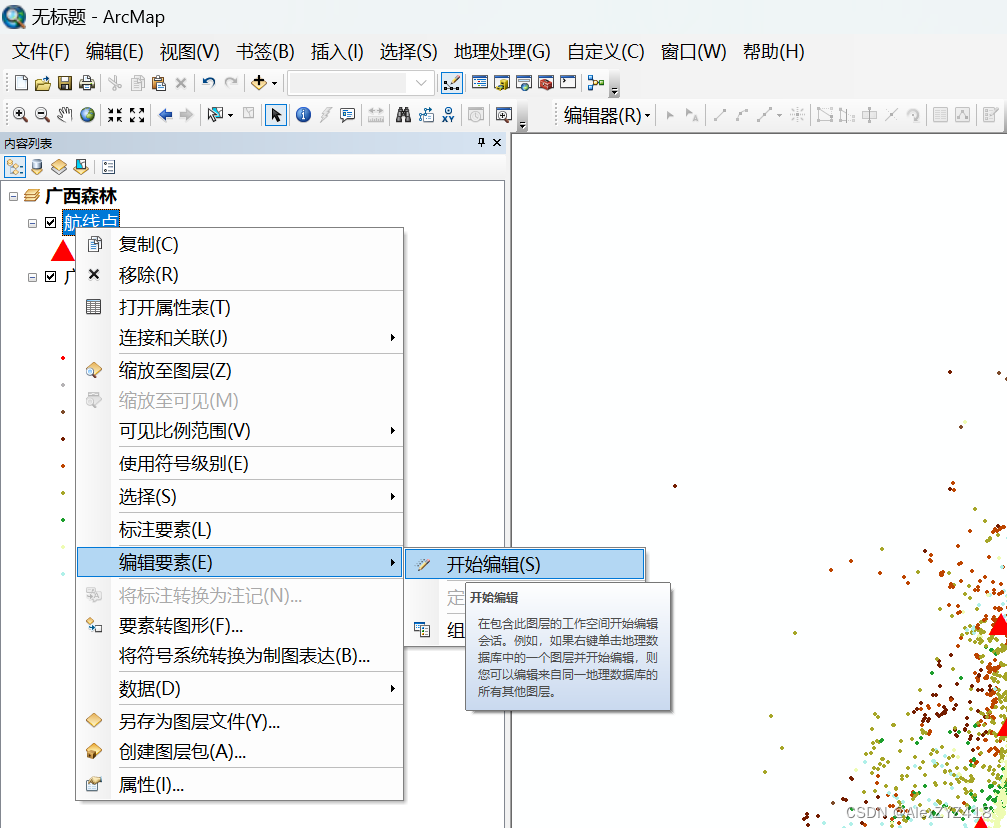This screenshot has height=828, width=1007.
Task: Choose 标注要素(L) from context menu
Action: (x=240, y=530)
